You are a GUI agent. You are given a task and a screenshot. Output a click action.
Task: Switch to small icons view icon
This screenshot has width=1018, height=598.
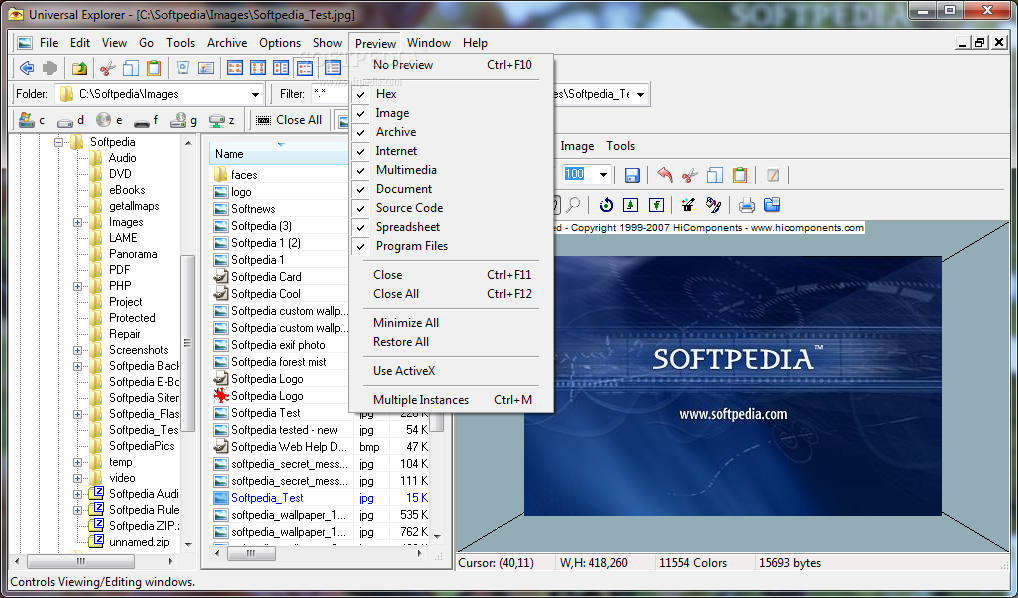(258, 68)
